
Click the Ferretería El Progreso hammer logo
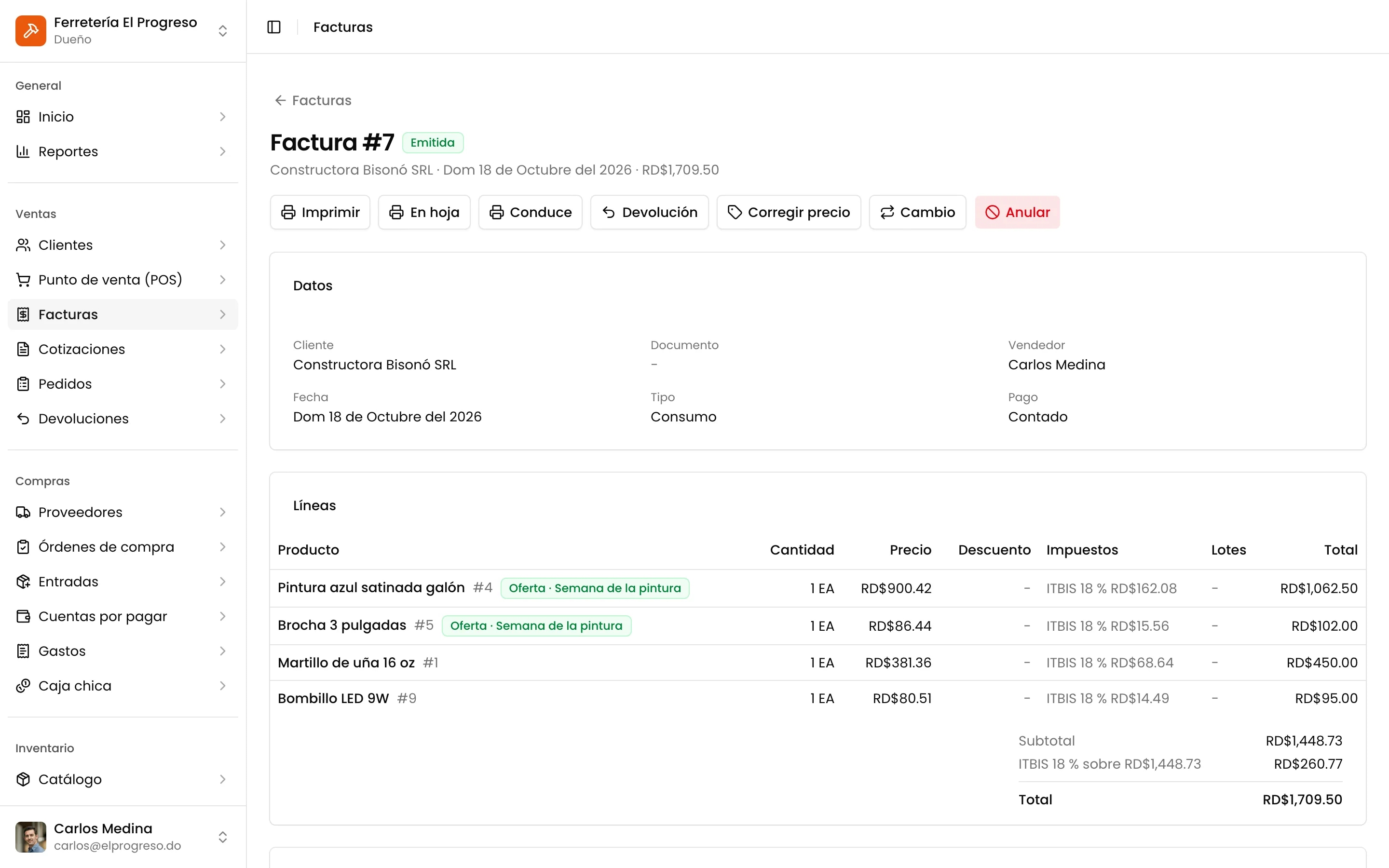[30, 30]
